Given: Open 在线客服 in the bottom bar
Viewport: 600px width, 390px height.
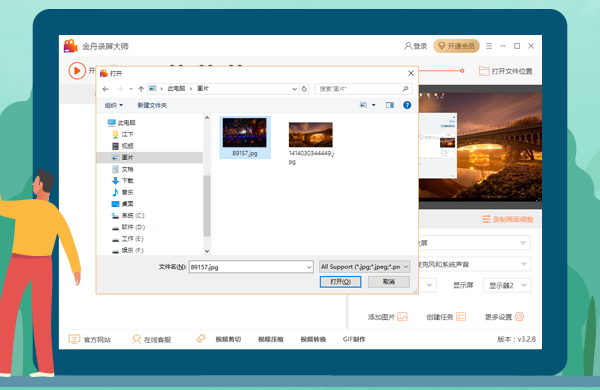Looking at the screenshot, I should pos(152,339).
